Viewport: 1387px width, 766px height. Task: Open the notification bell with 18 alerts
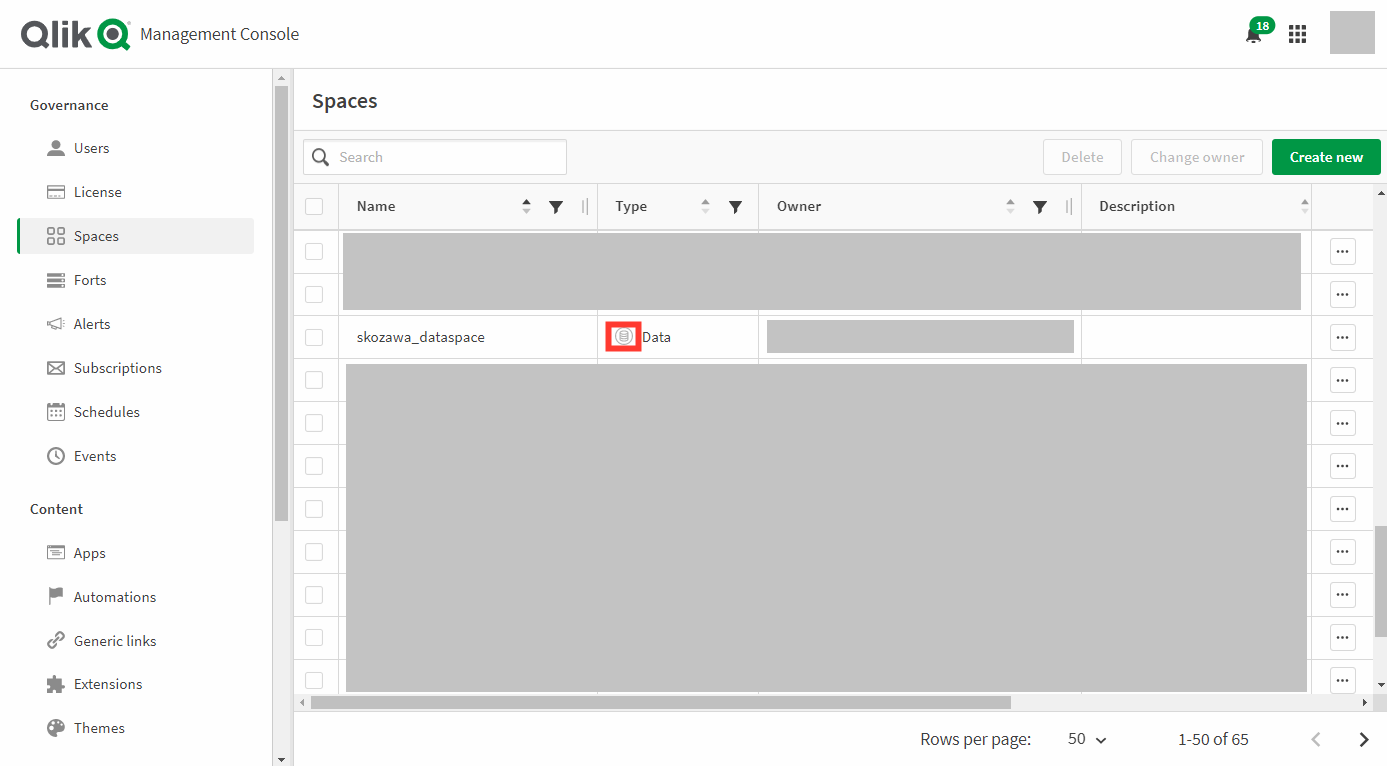(1254, 33)
